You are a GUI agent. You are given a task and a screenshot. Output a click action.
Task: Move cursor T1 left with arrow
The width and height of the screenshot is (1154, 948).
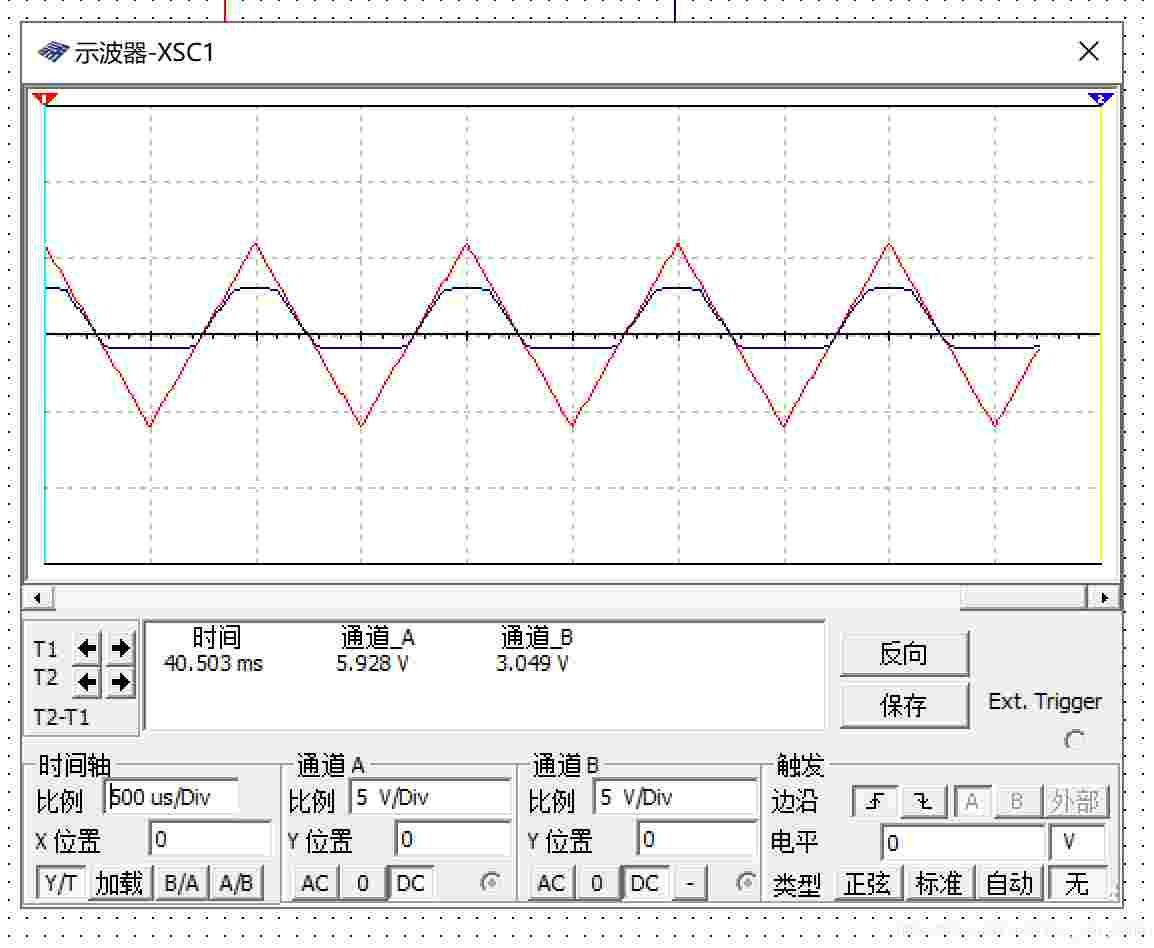(x=87, y=648)
